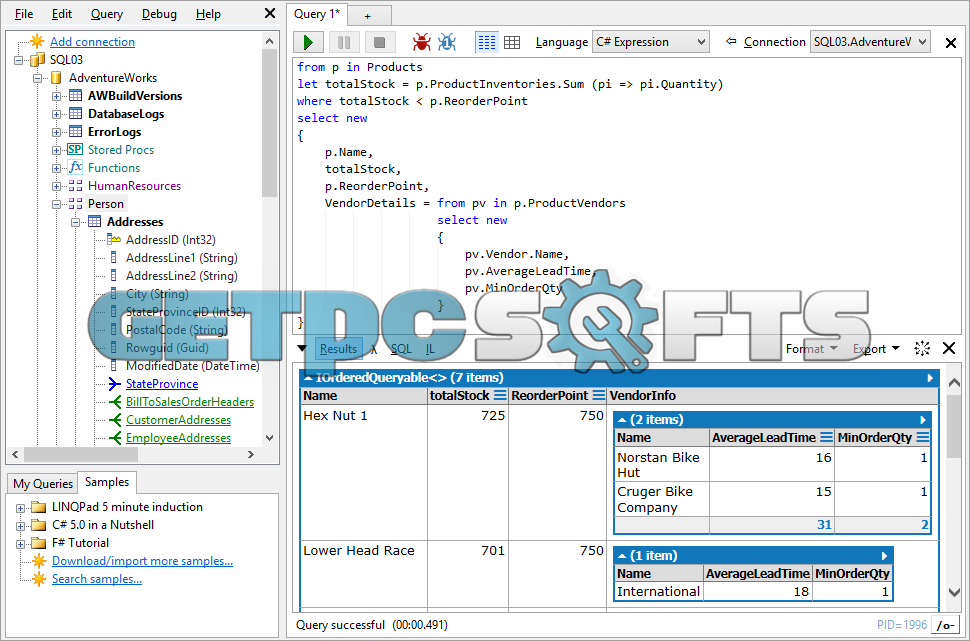970x641 pixels.
Task: Open the EmployeeAddresses link
Action: tap(178, 438)
